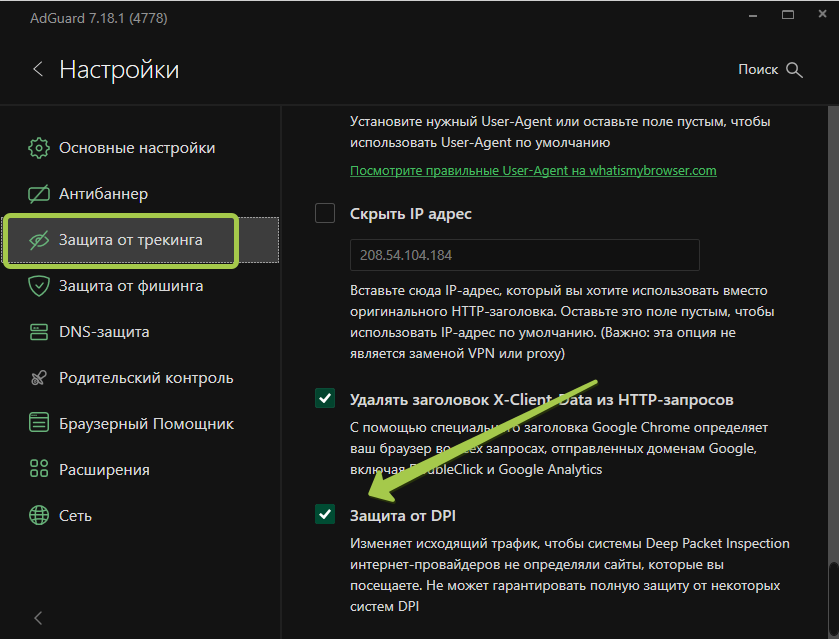The width and height of the screenshot is (839, 639).
Task: Open the whatismybrowser.com User-Agent link
Action: tap(531, 171)
